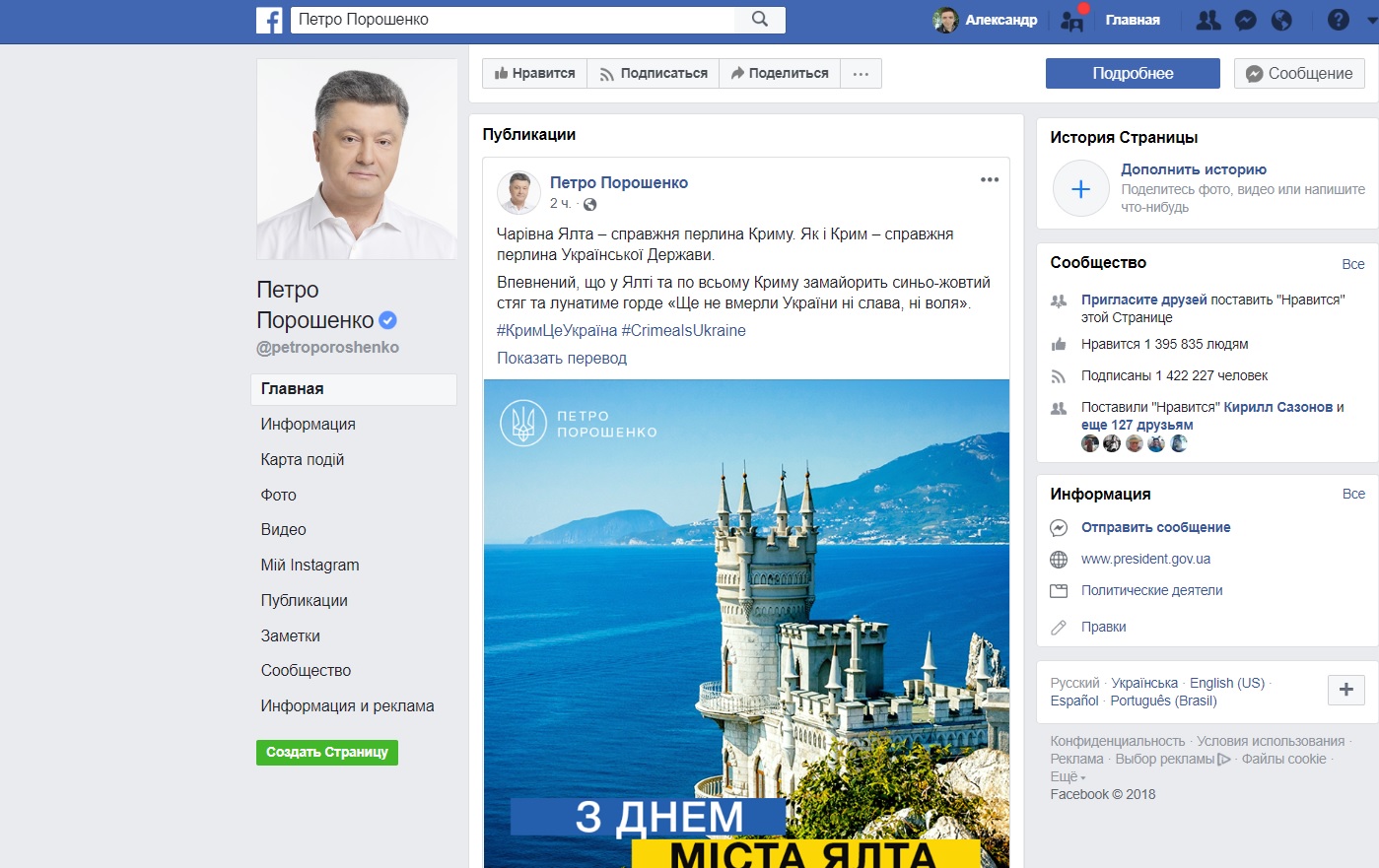Image resolution: width=1379 pixels, height=868 pixels.
Task: Click the Подписаться follow button
Action: click(x=654, y=74)
